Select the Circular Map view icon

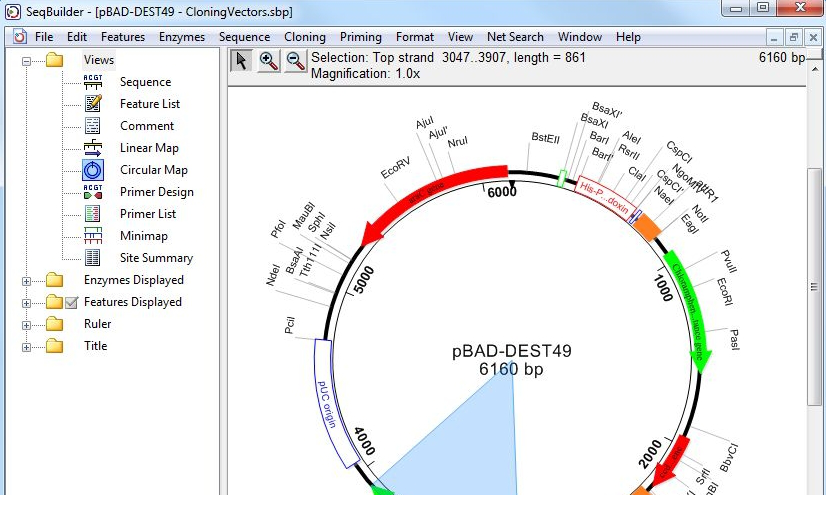[93, 170]
